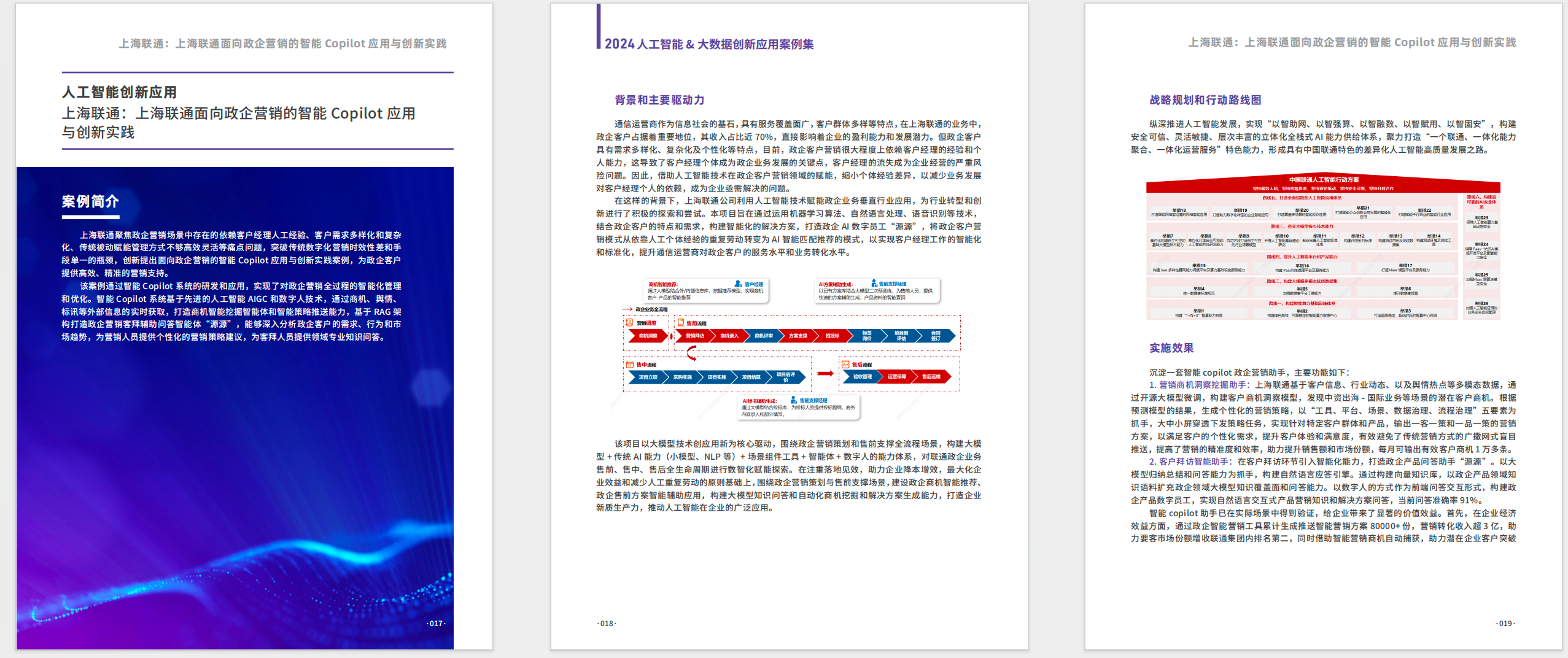Click the 招投标 chevron step
The image size is (1568, 658).
click(833, 336)
